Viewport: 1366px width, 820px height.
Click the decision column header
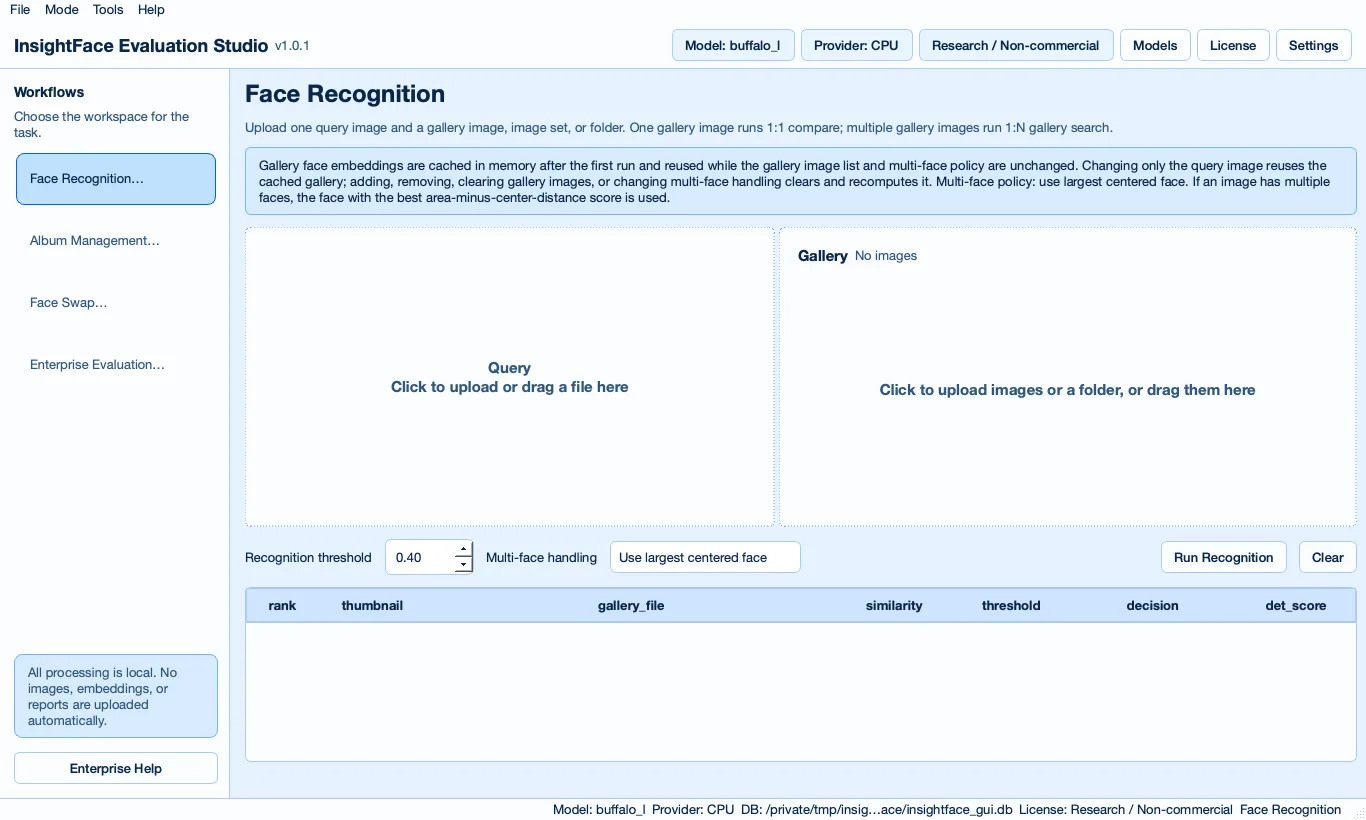[x=1152, y=606]
